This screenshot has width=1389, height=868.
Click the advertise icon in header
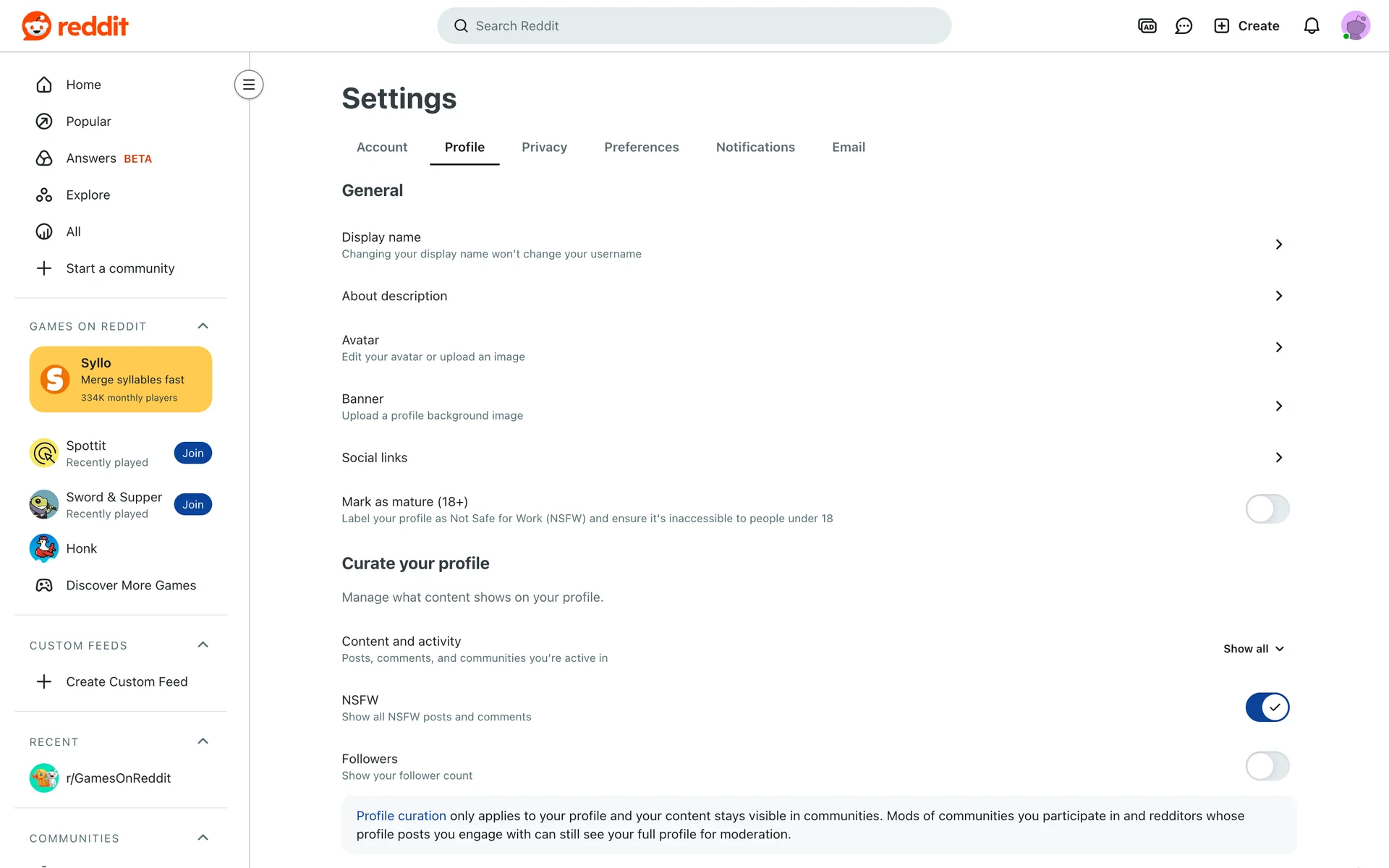[x=1147, y=26]
